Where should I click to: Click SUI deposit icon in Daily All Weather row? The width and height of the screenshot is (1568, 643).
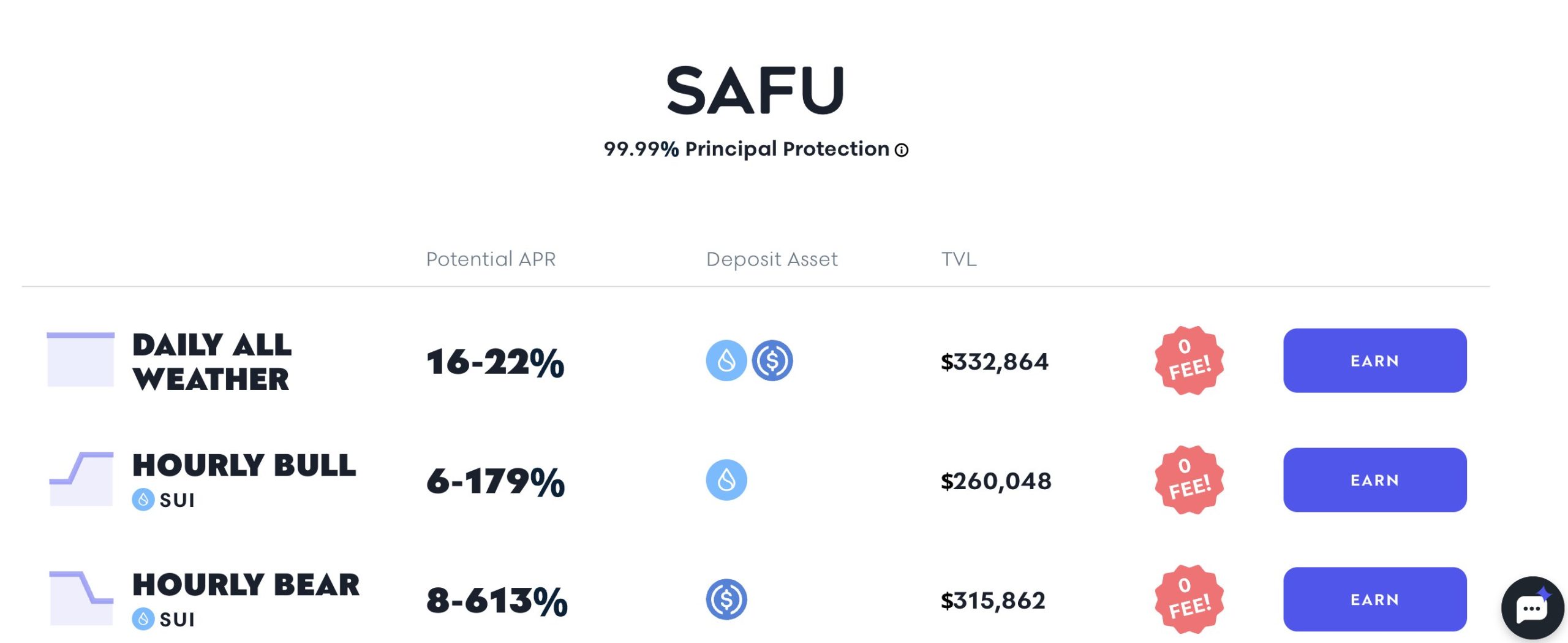click(726, 360)
